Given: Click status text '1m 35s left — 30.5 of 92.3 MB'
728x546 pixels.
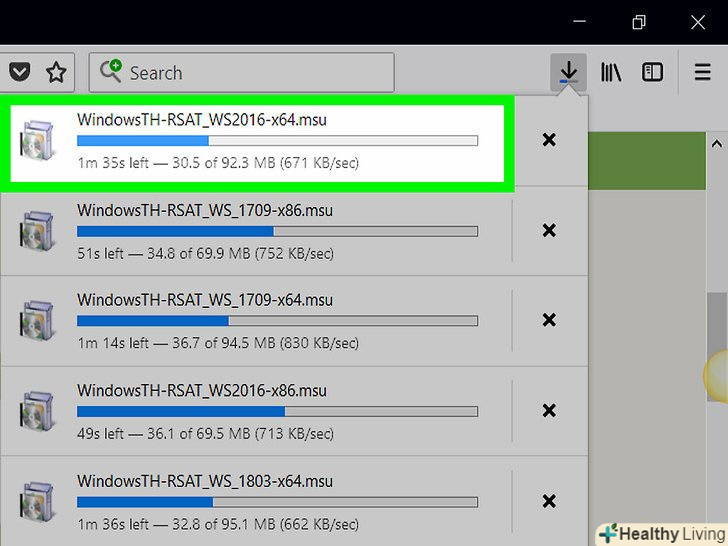Looking at the screenshot, I should pyautogui.click(x=176, y=163).
